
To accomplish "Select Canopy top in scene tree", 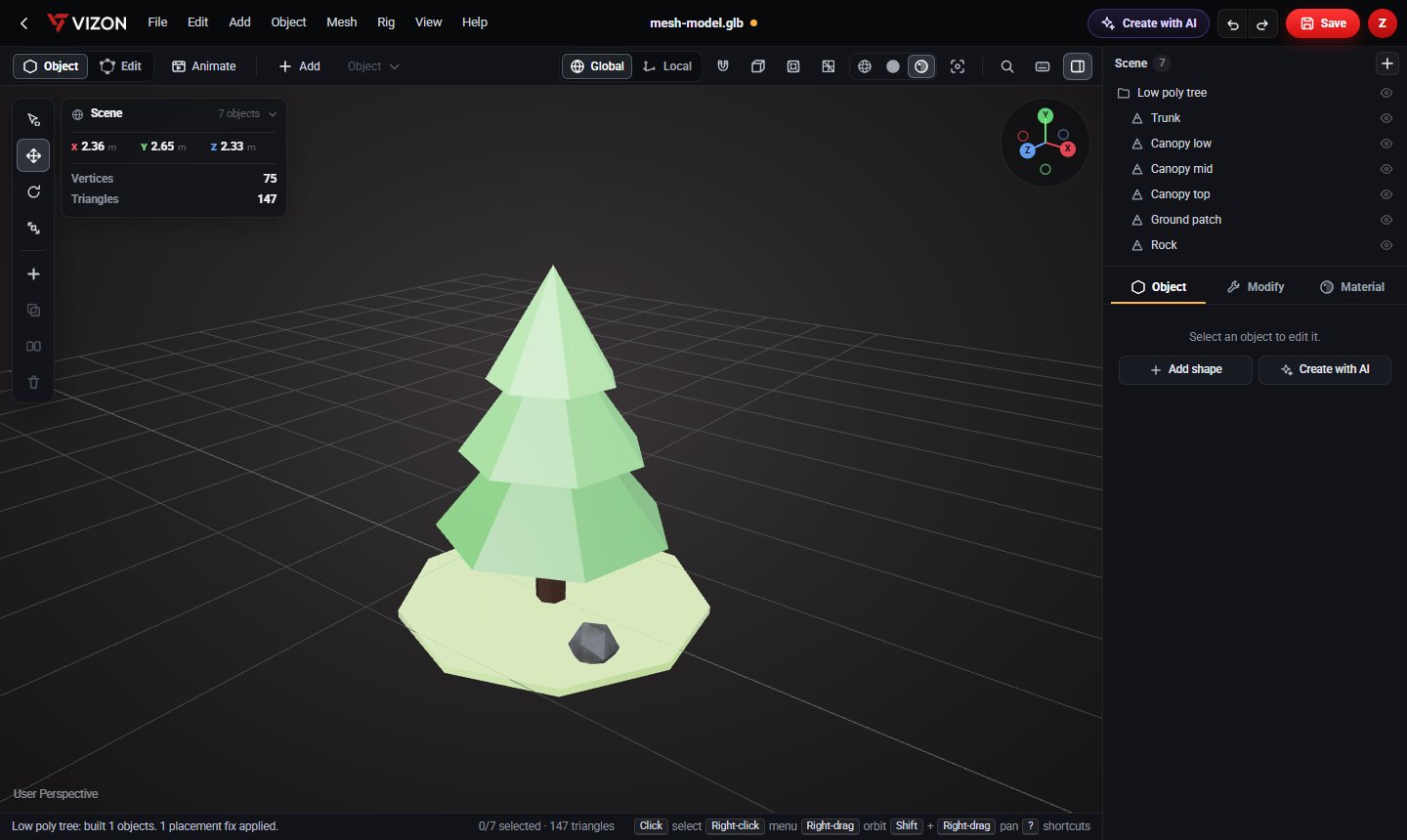I will pyautogui.click(x=1180, y=194).
